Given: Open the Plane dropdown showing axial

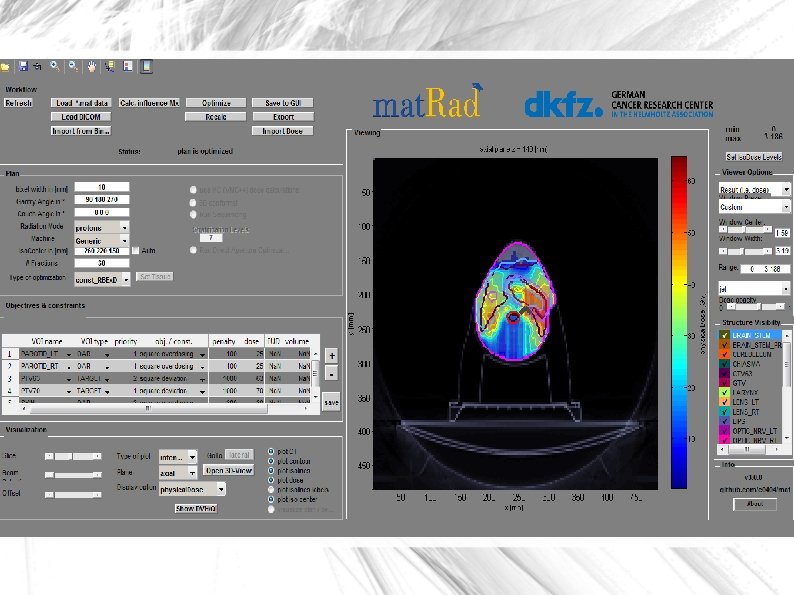Looking at the screenshot, I should pyautogui.click(x=178, y=473).
